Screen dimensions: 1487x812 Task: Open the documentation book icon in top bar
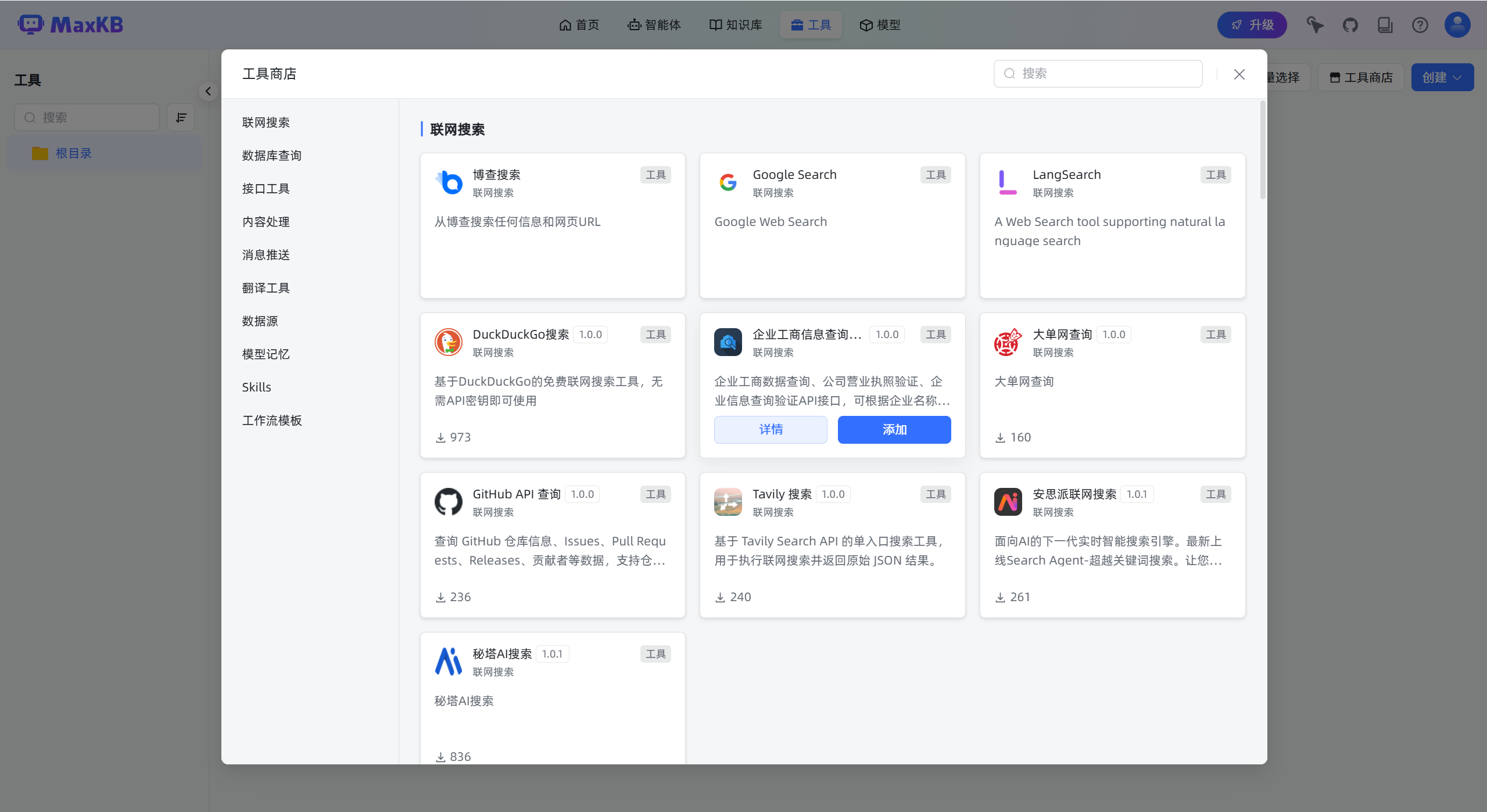(1385, 25)
